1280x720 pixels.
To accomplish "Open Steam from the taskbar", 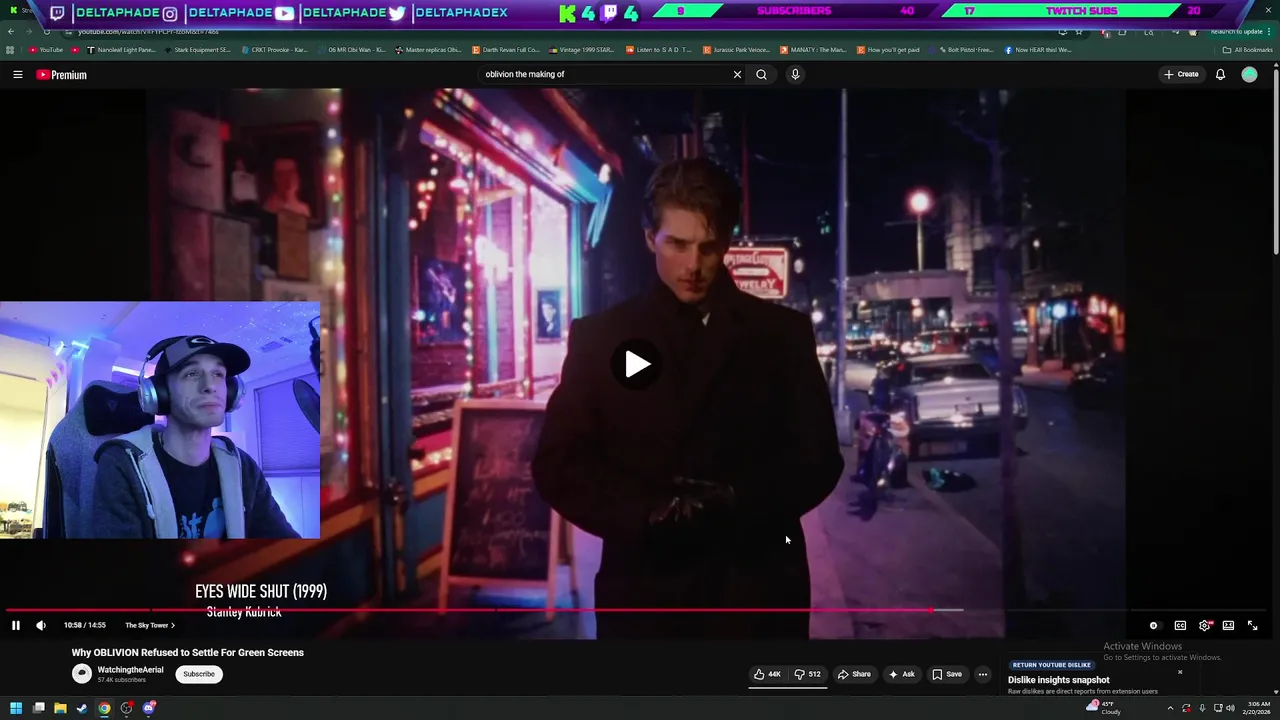I will click(82, 708).
